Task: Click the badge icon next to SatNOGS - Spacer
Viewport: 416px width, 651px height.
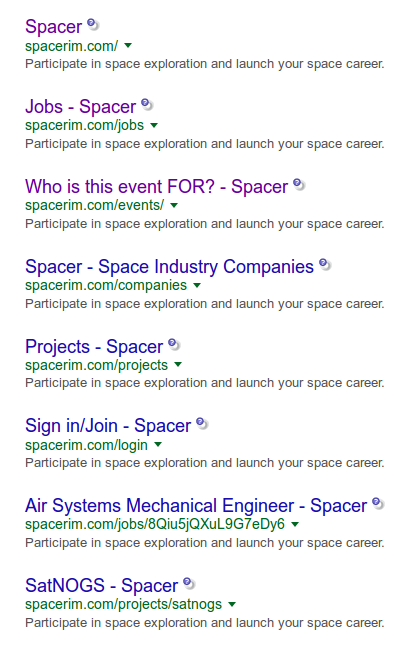Action: pos(189,583)
